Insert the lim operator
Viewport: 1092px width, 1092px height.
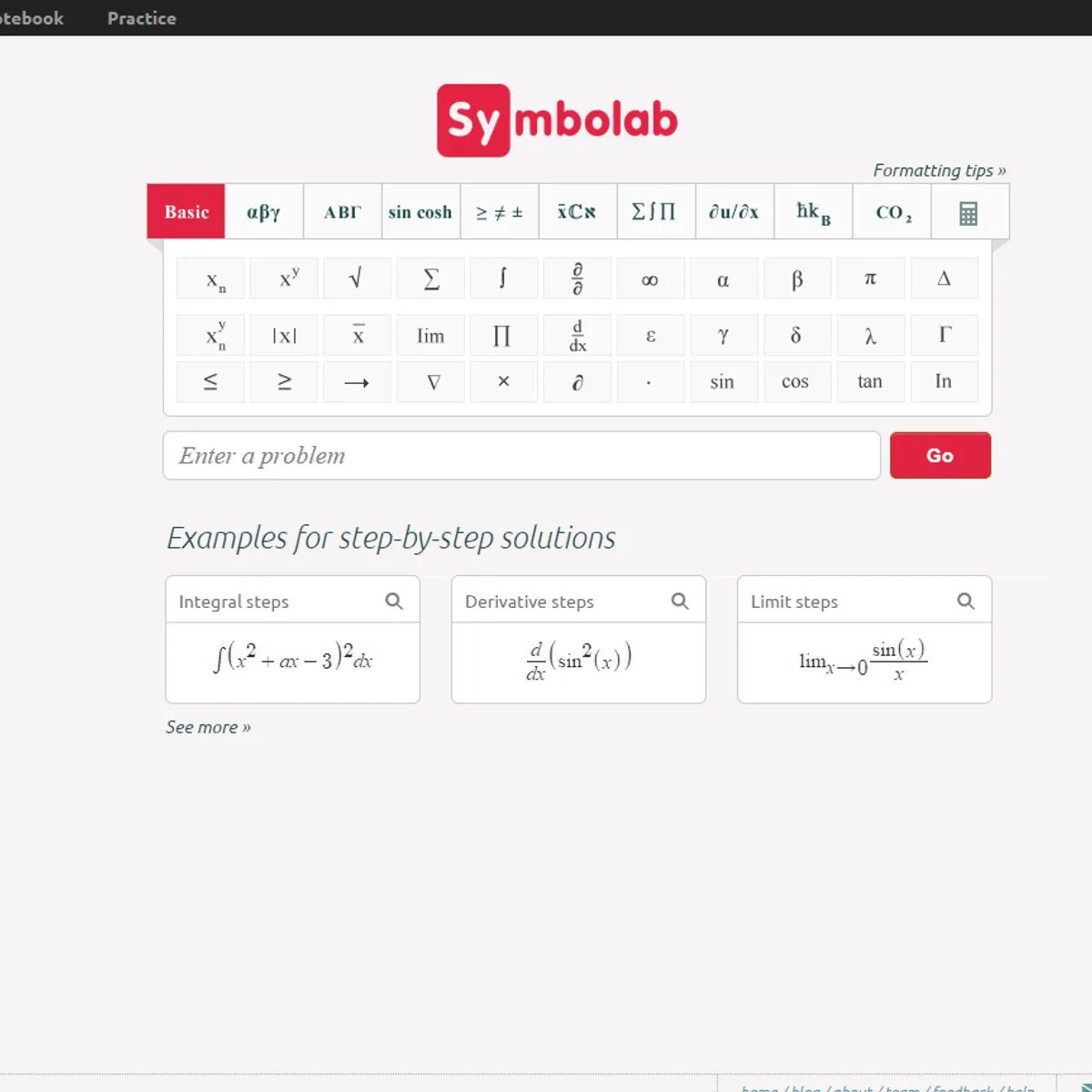pyautogui.click(x=431, y=335)
